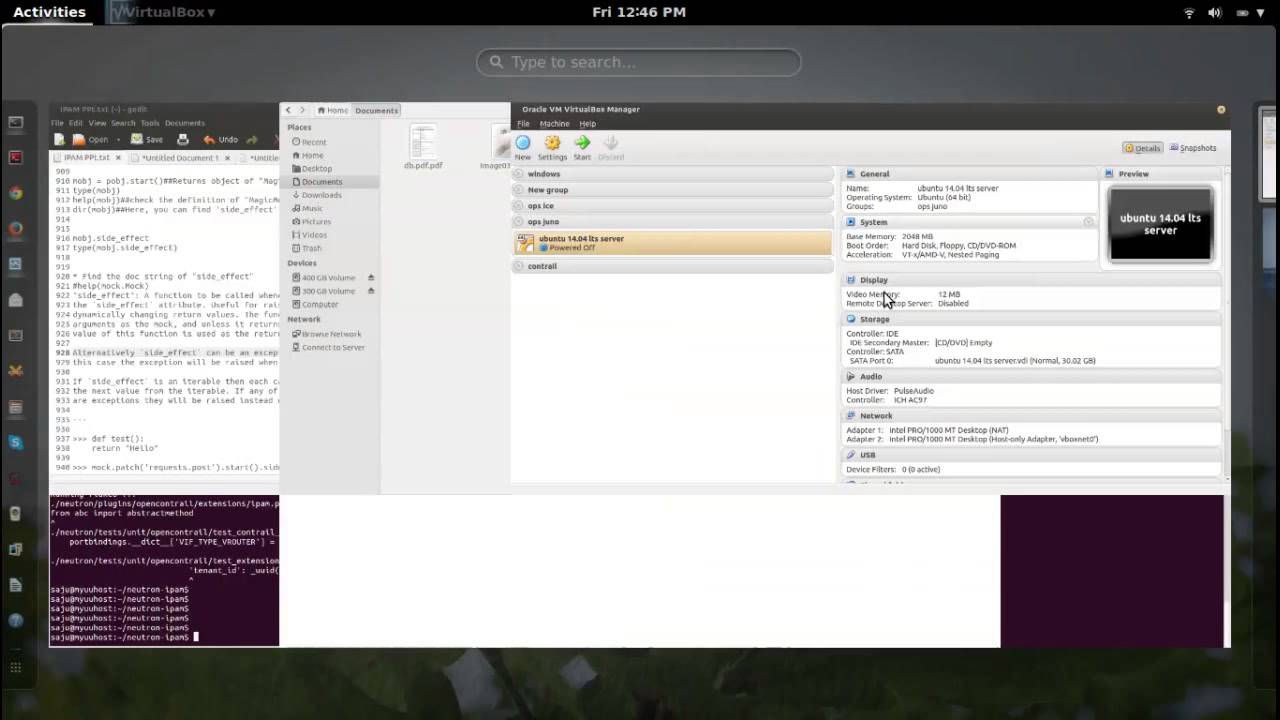Click gedit Open file toolbar button
Viewport: 1280px width, 720px height.
(90, 140)
